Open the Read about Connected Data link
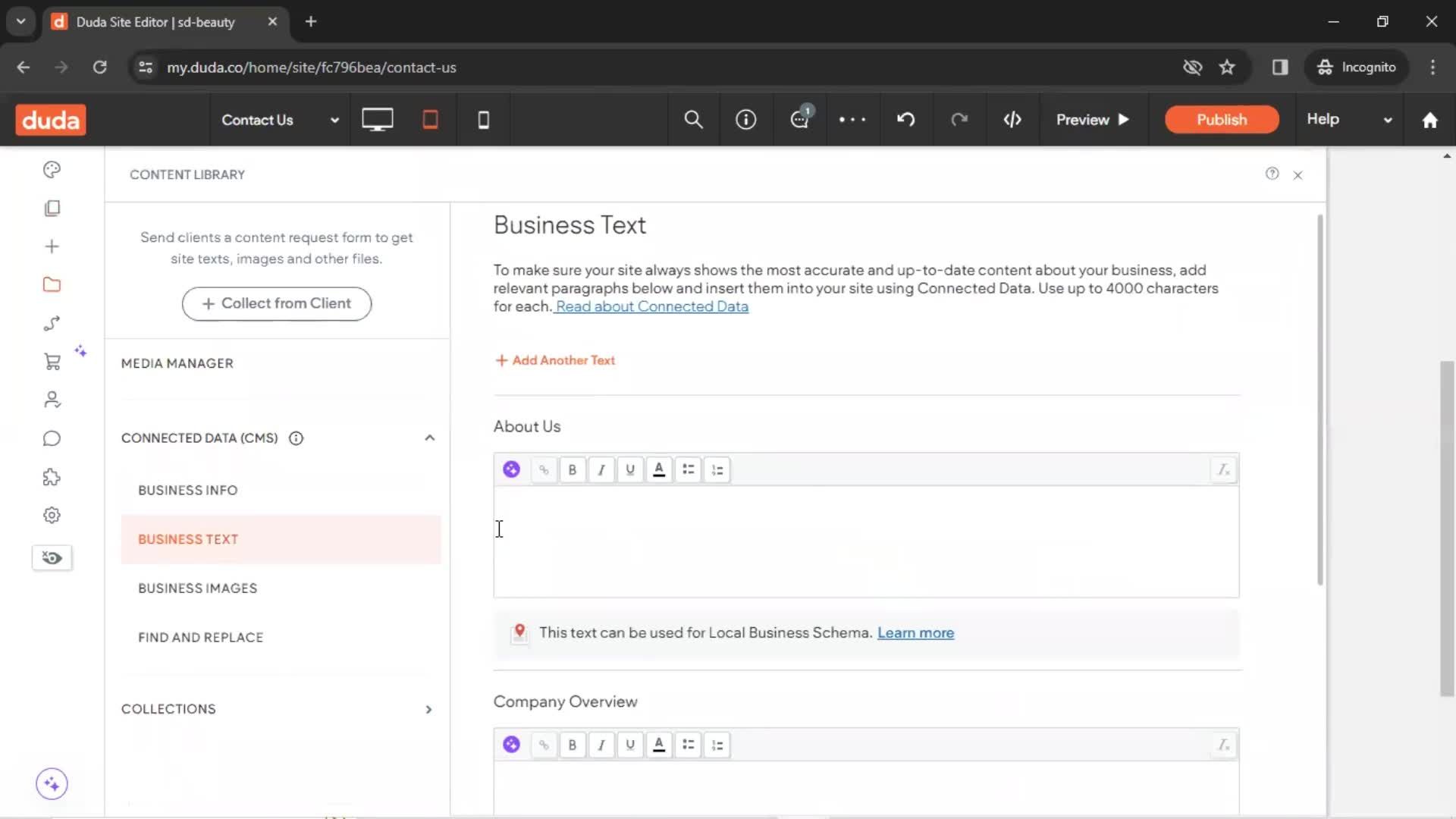 coord(651,306)
